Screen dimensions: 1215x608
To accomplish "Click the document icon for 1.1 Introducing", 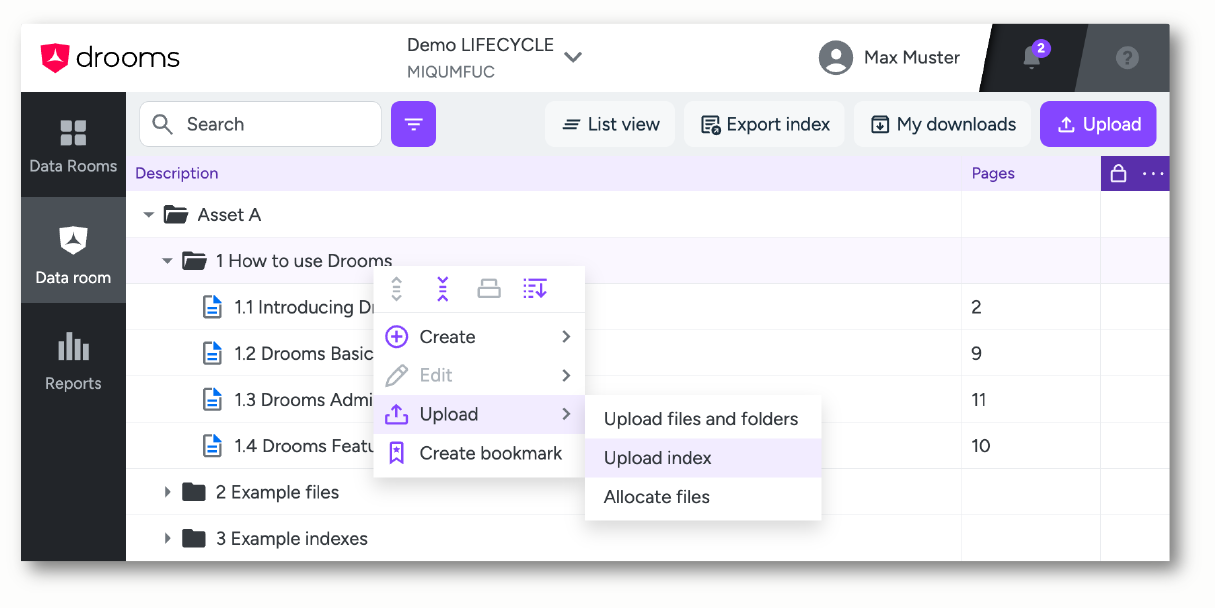I will pos(212,307).
